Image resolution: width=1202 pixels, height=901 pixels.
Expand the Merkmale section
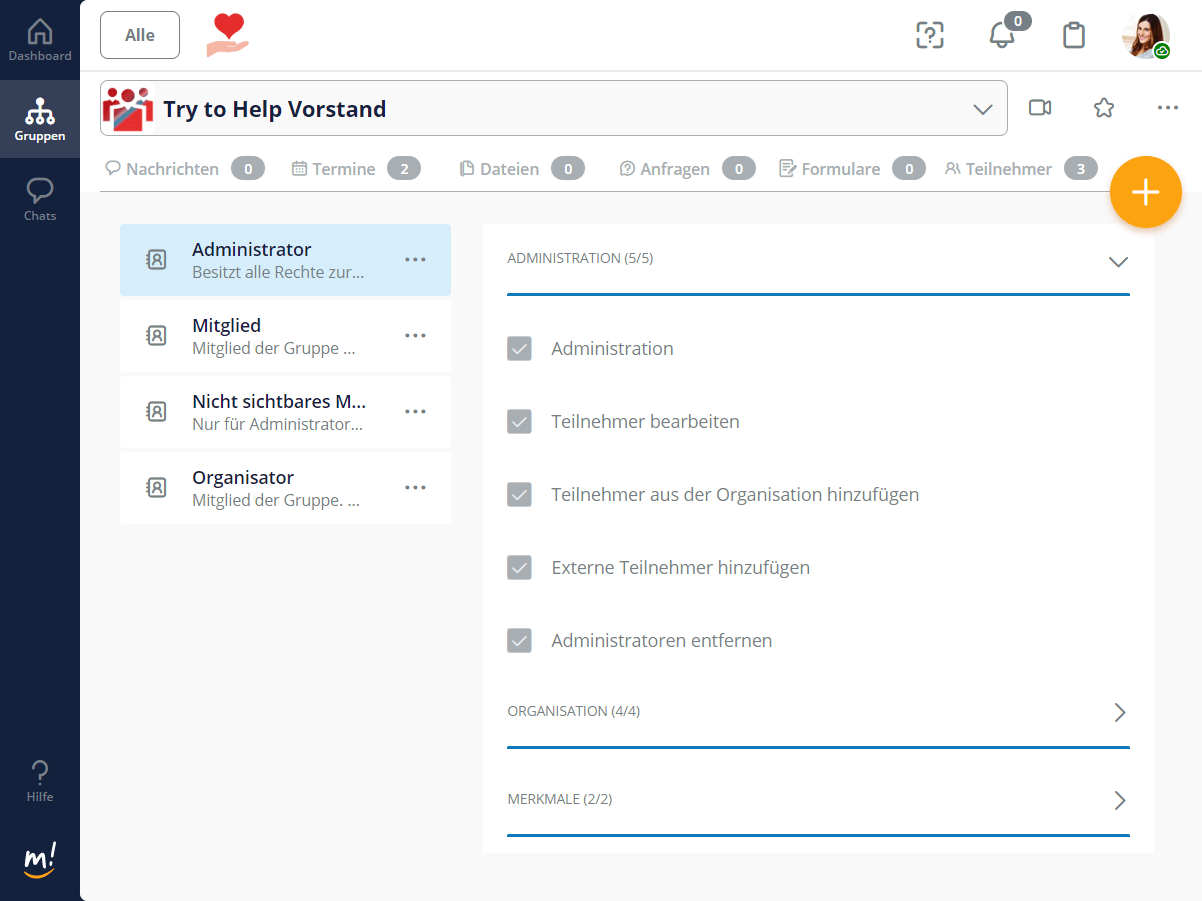tap(1119, 800)
